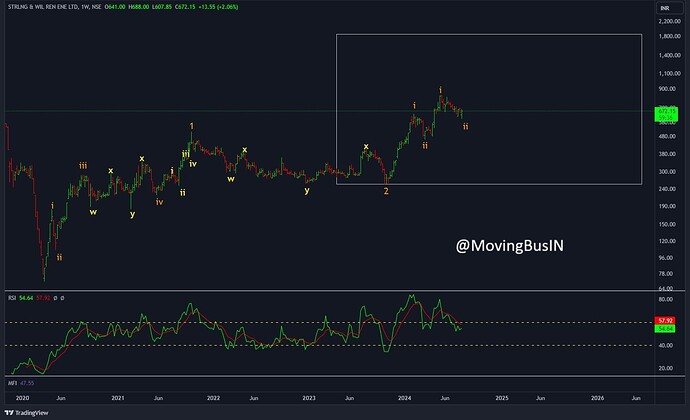Screen dimensions: 690x420
Task: Select the orange wave label 2
Action: [386, 190]
